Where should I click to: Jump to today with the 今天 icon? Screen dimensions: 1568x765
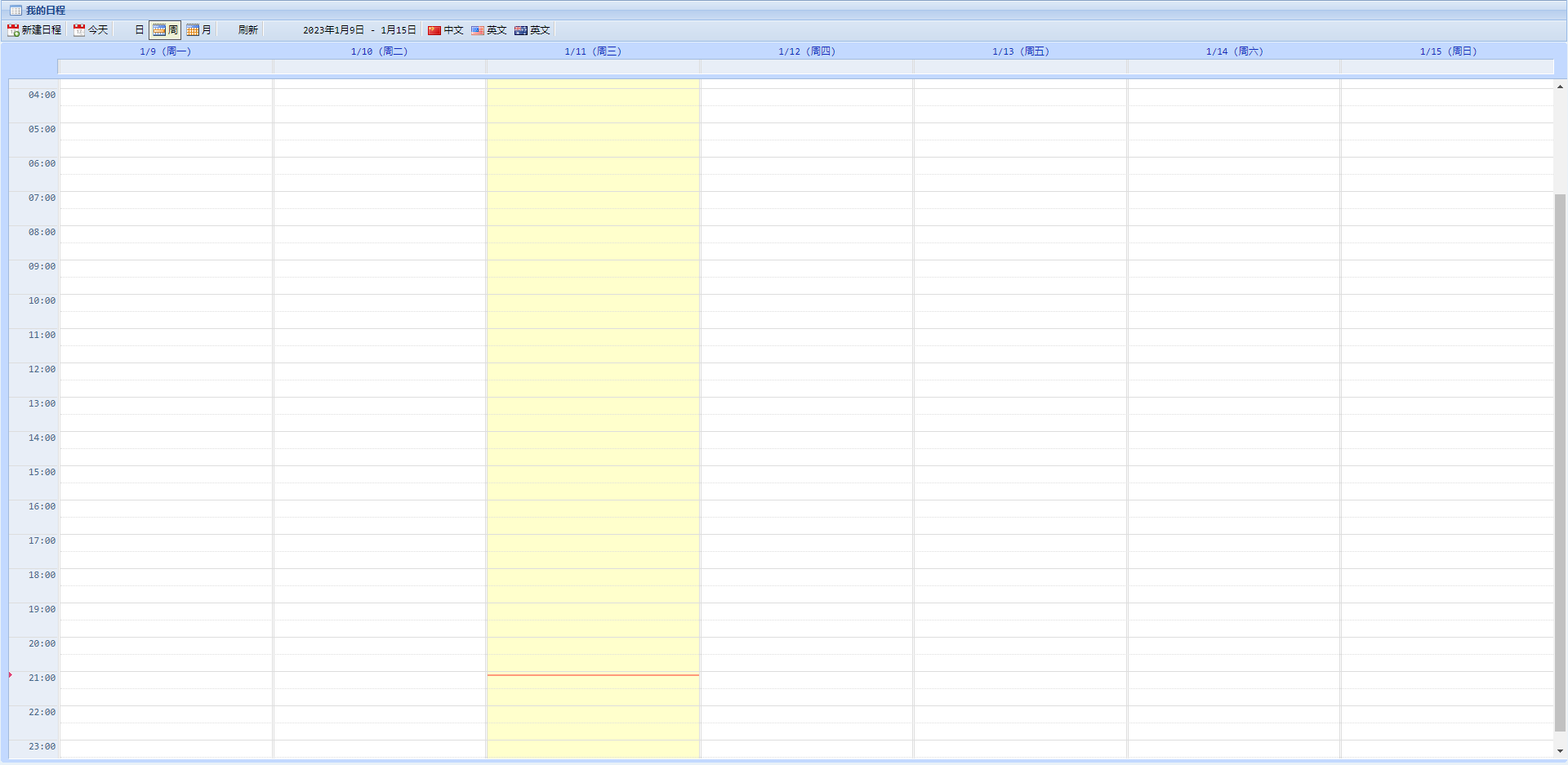pos(79,30)
